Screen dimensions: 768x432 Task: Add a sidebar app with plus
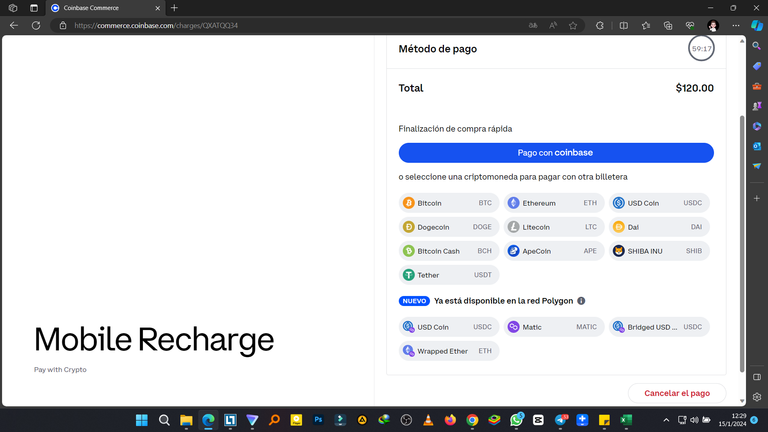(757, 198)
